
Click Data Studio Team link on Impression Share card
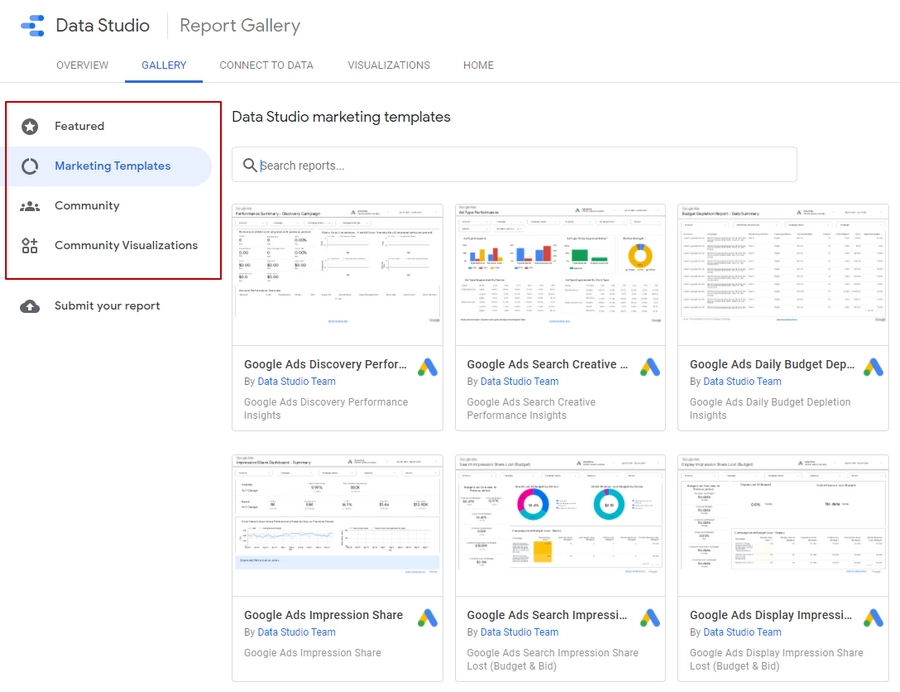click(296, 632)
